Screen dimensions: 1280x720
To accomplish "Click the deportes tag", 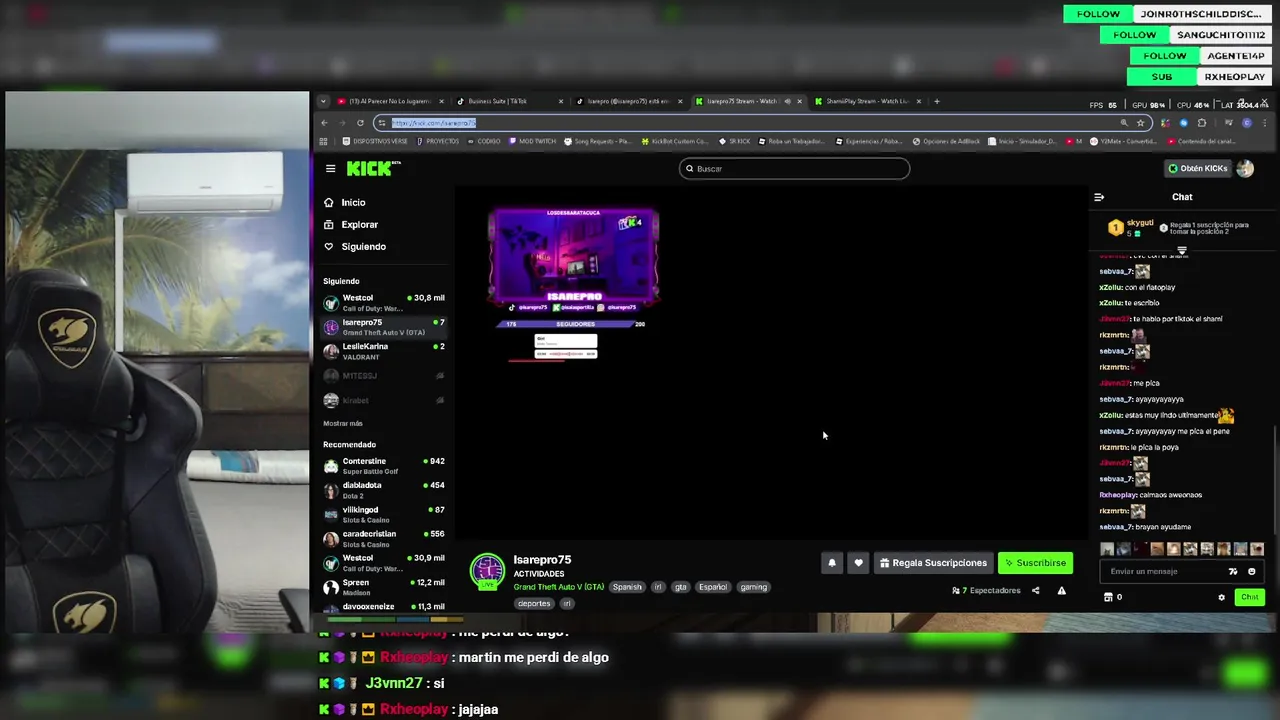I will click(534, 603).
